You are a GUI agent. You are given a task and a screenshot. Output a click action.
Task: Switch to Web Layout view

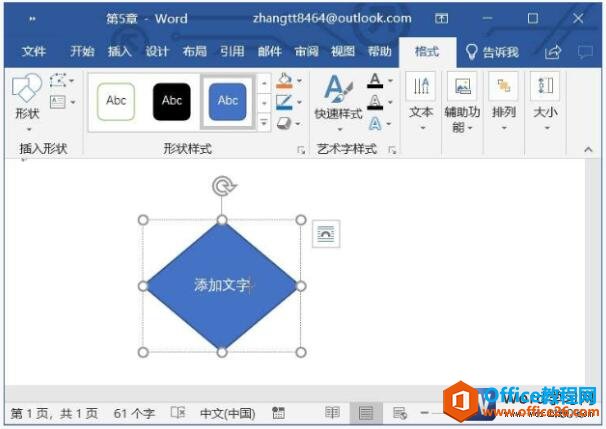click(400, 413)
